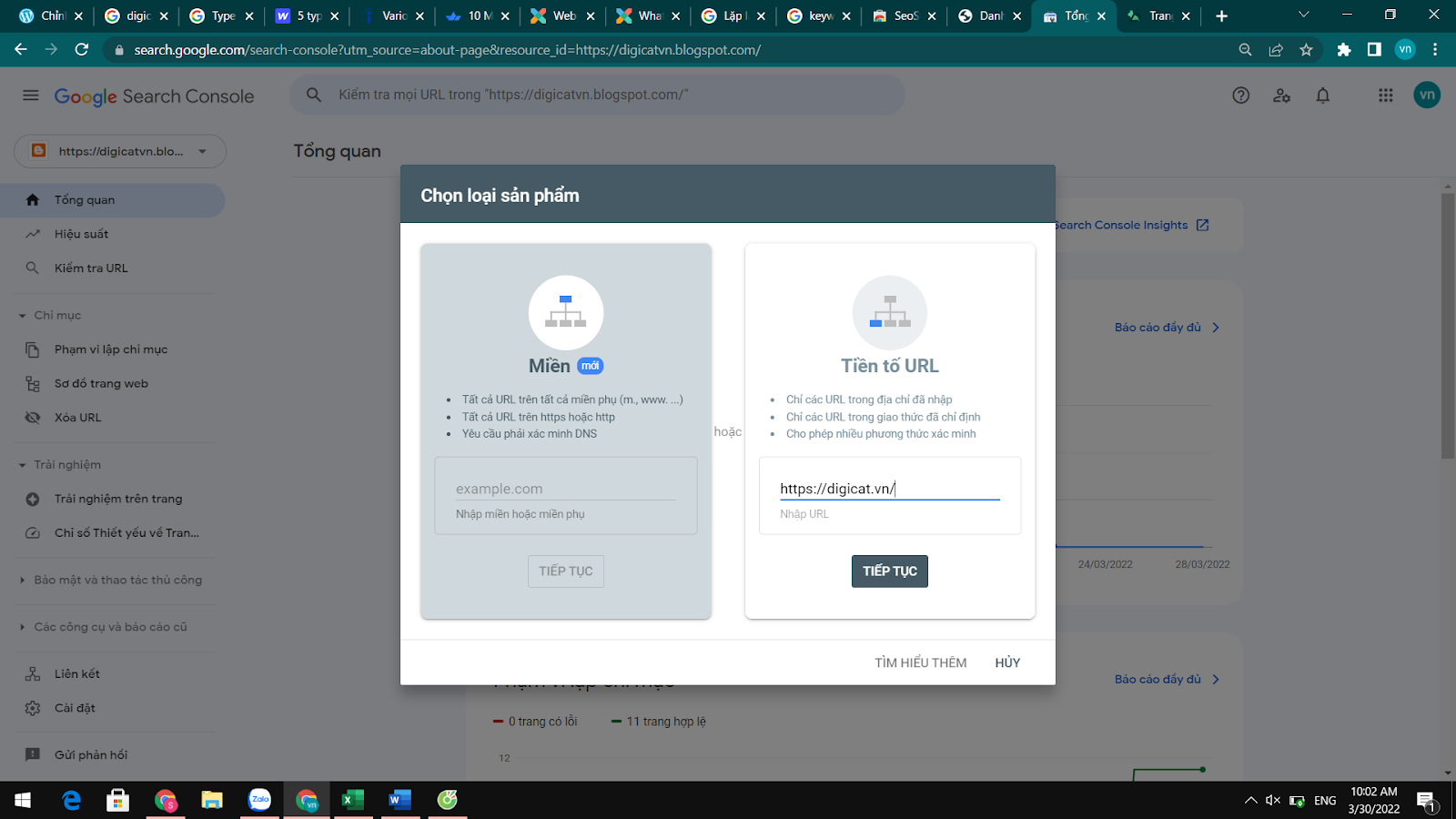Open Hiệu suất report in the sidebar
Image resolution: width=1456 pixels, height=819 pixels.
click(112, 234)
